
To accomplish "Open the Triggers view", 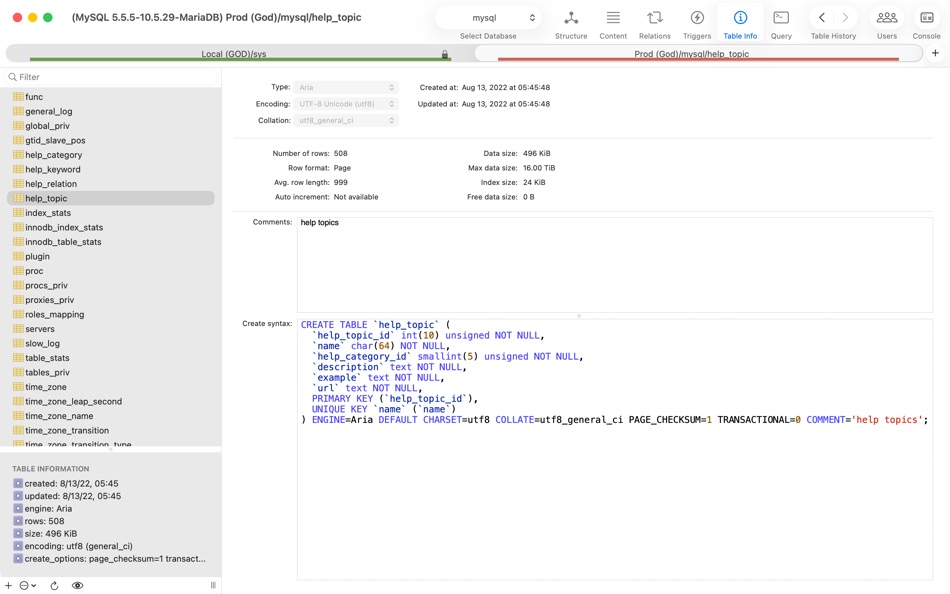I will pyautogui.click(x=697, y=24).
